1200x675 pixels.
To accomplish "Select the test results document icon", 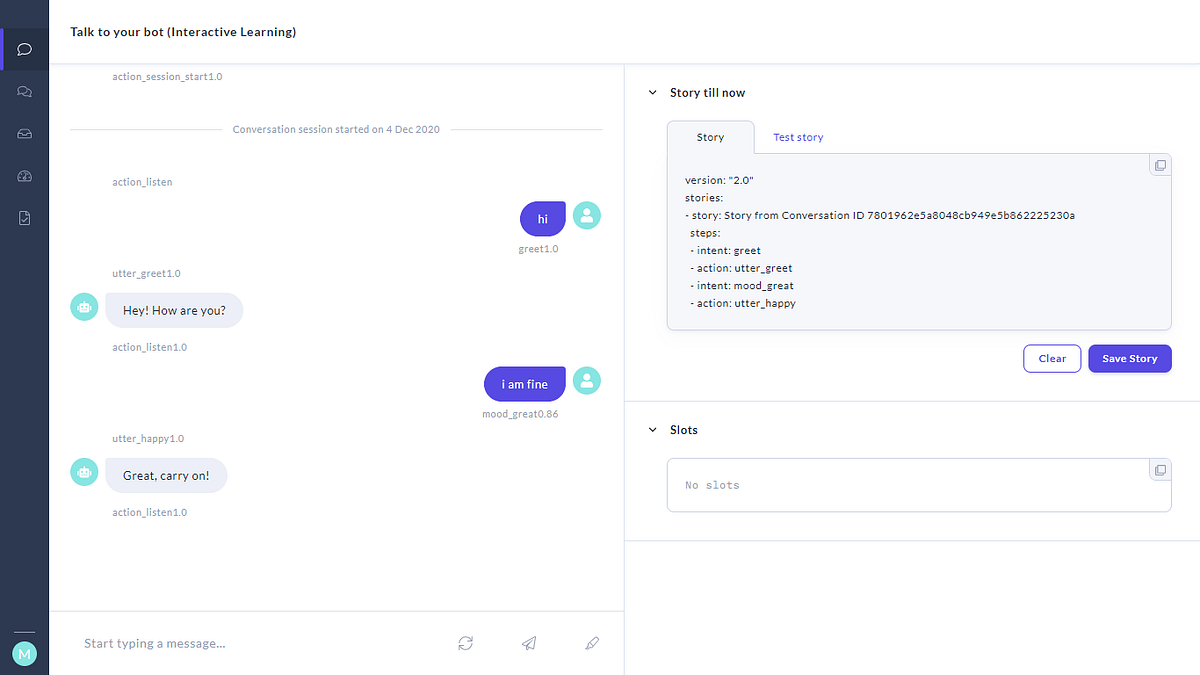I will pyautogui.click(x=24, y=217).
